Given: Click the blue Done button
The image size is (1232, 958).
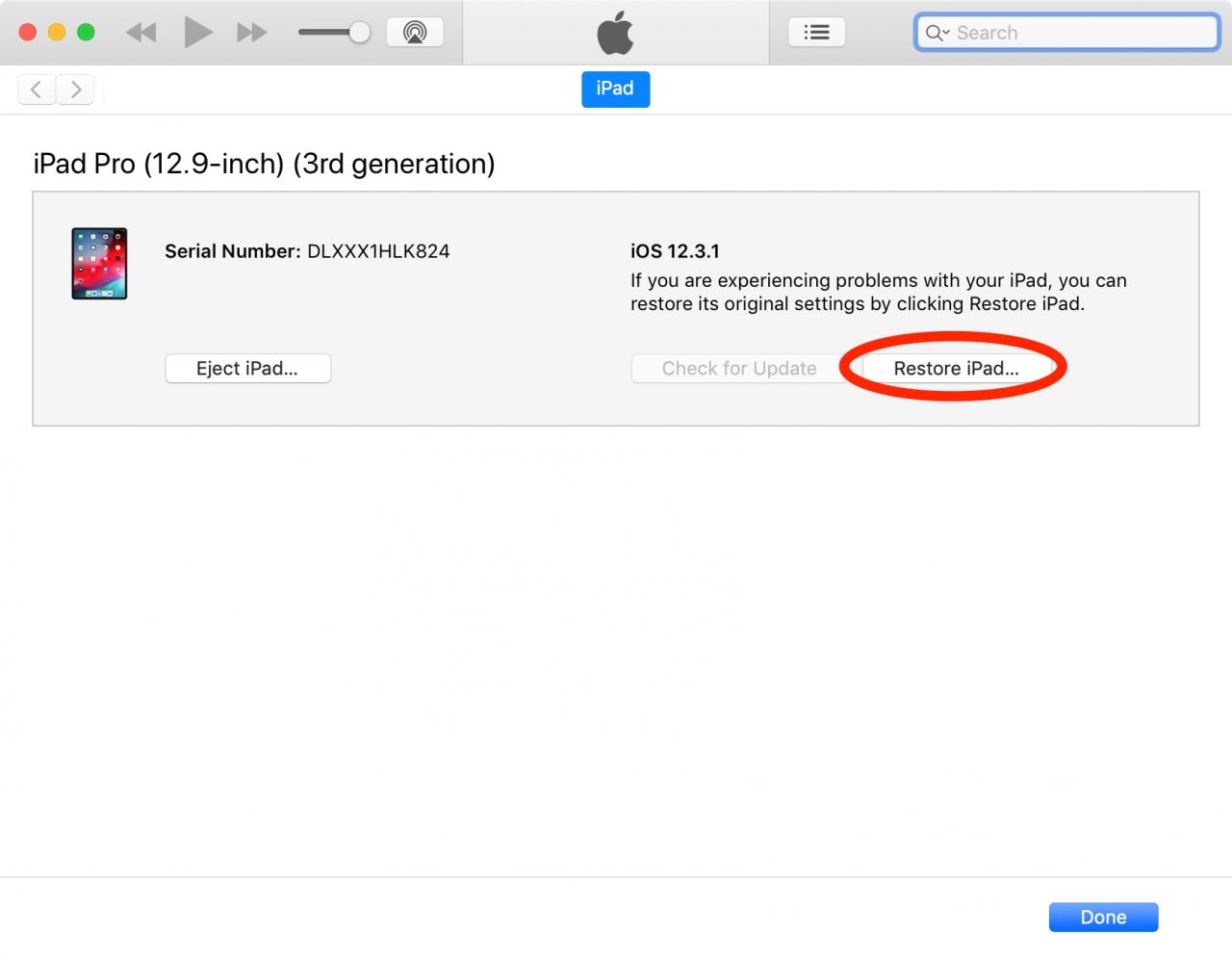Looking at the screenshot, I should coord(1103,918).
